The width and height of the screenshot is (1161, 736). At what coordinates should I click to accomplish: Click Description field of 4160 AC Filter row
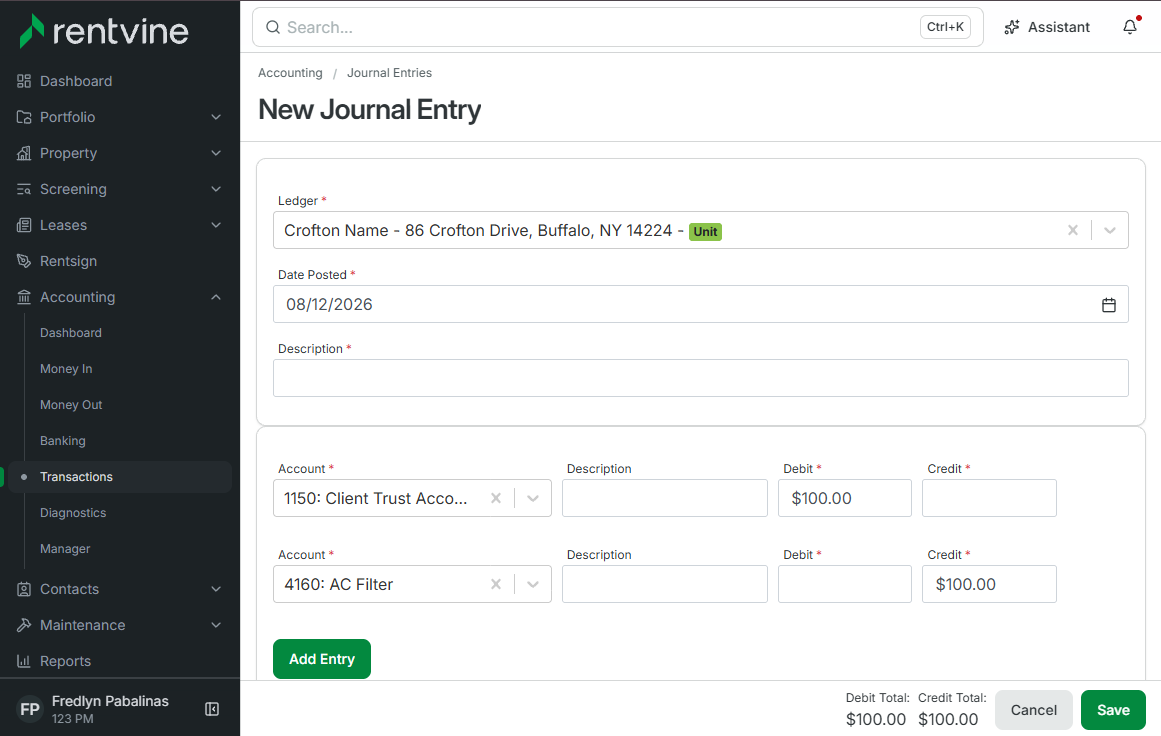(665, 584)
